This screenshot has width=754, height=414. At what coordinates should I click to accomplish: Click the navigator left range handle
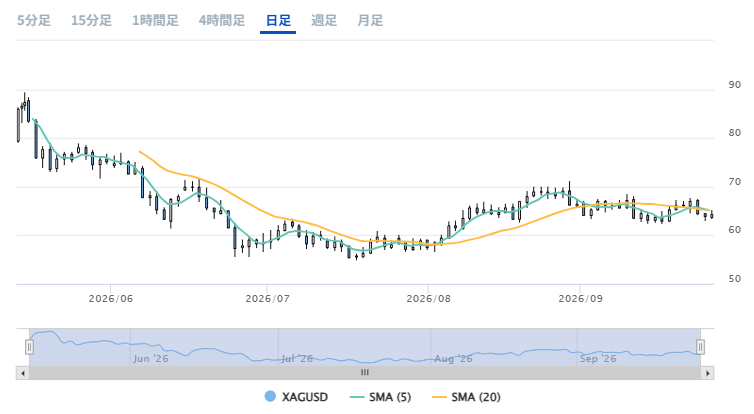tap(29, 347)
